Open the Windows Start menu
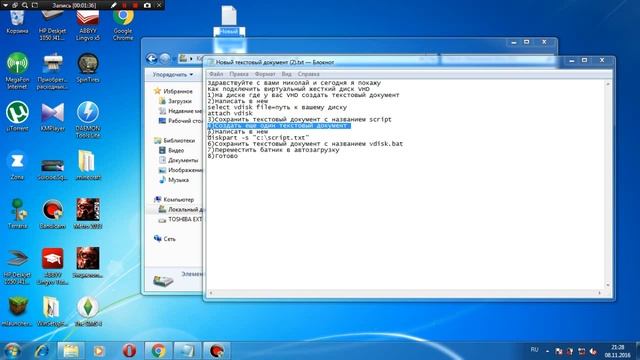Viewport: 640px width, 360px height. (x=12, y=351)
